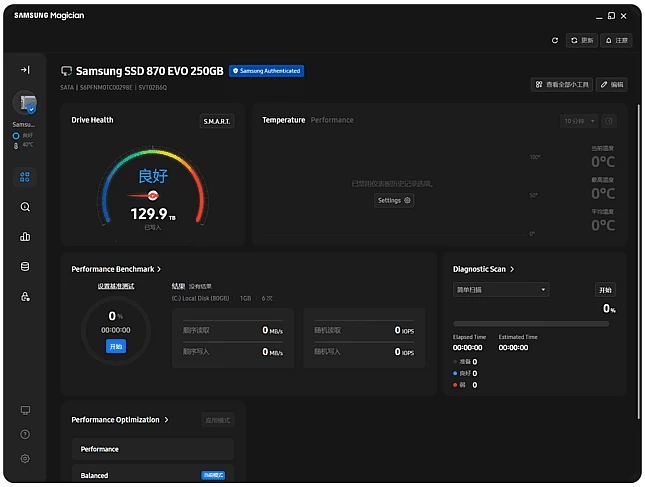
Task: Open the 简单扫描 scan type dropdown
Action: [x=500, y=290]
